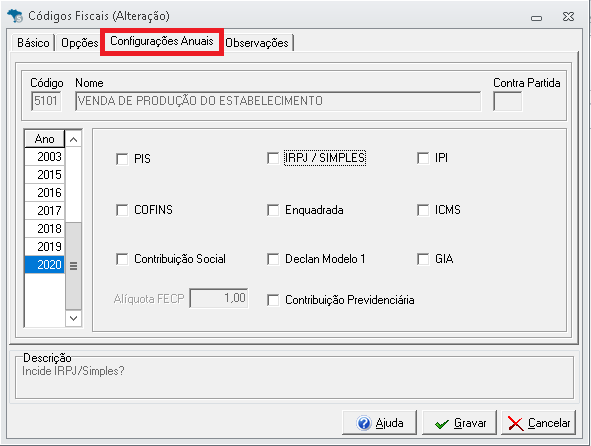Click the red X Cancelar icon
The image size is (591, 446).
tap(515, 423)
